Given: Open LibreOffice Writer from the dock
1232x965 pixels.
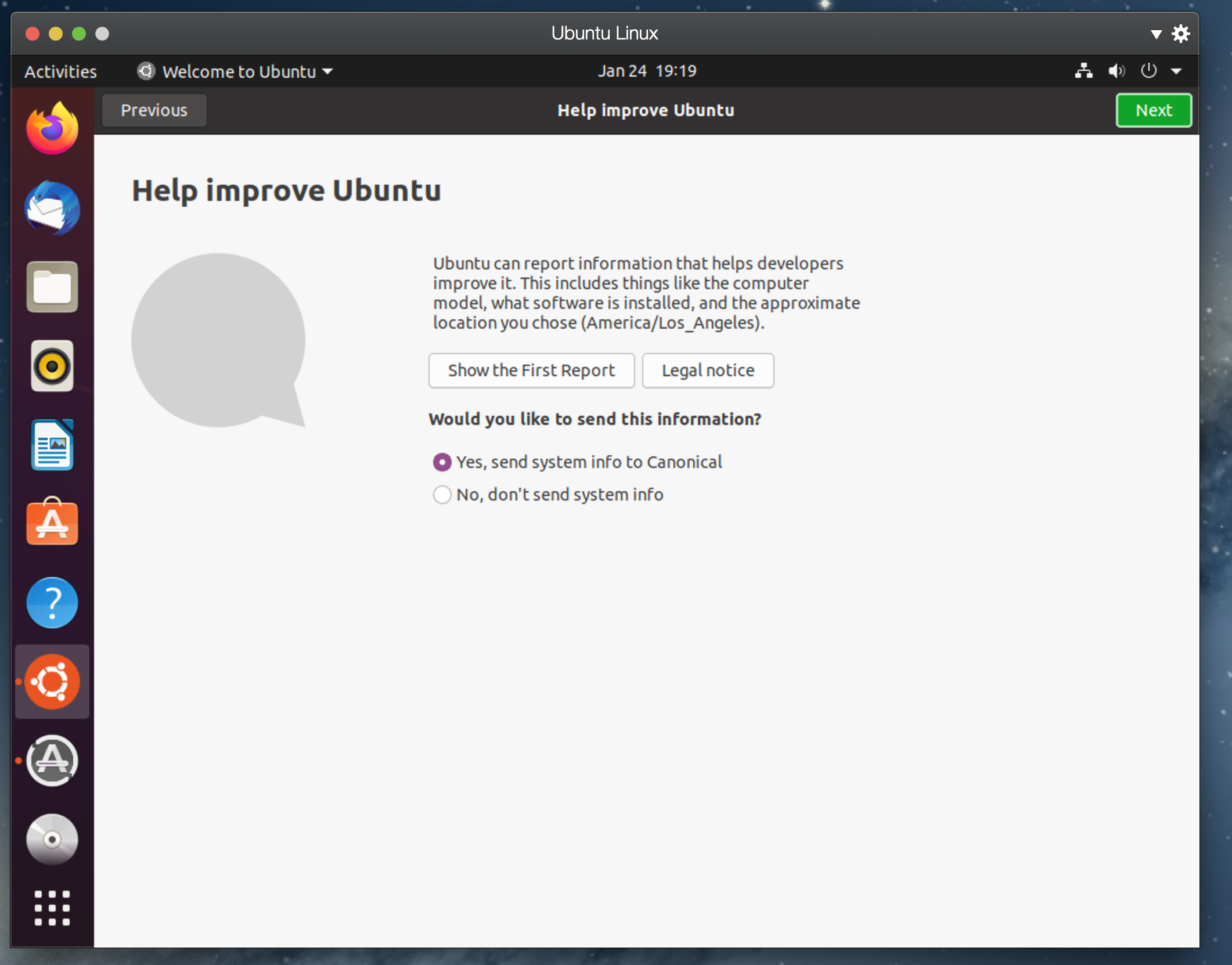Looking at the screenshot, I should (52, 445).
